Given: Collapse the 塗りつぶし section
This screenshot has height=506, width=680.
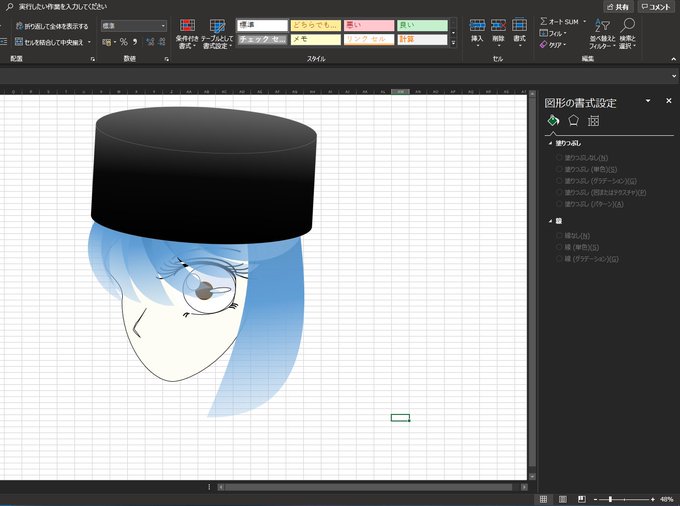Looking at the screenshot, I should click(x=550, y=143).
